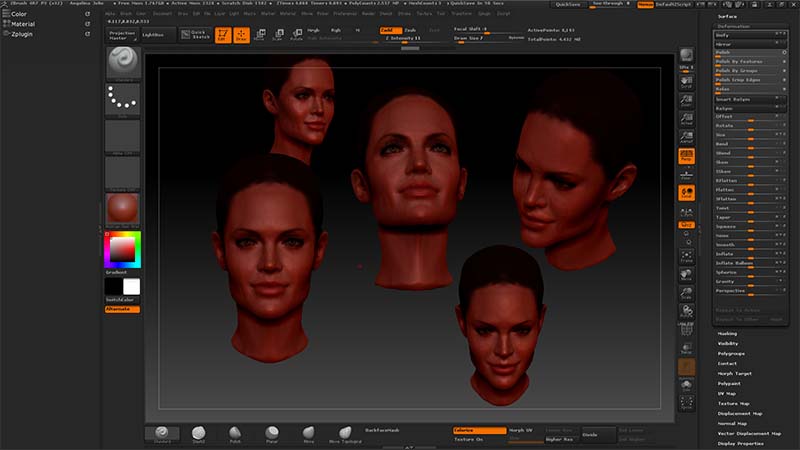Click the Rotate view icon on right shelf

coord(686,311)
